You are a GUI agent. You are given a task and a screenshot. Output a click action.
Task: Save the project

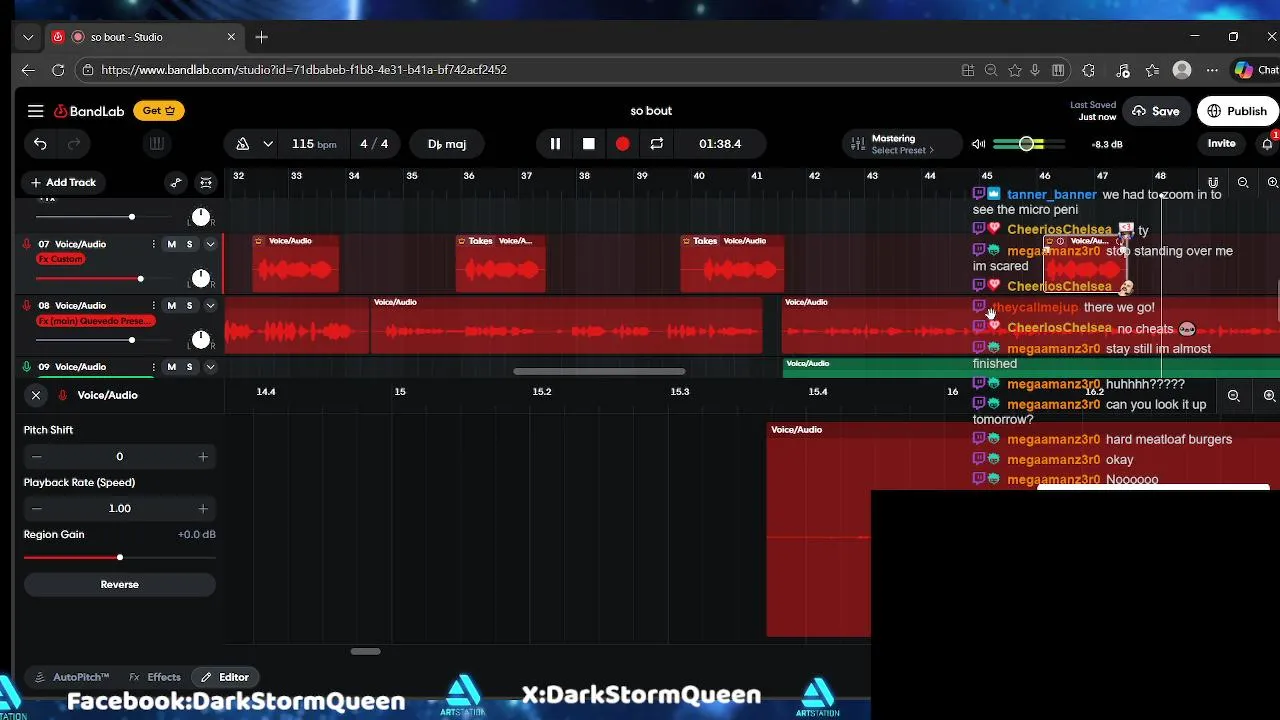[x=1154, y=111]
